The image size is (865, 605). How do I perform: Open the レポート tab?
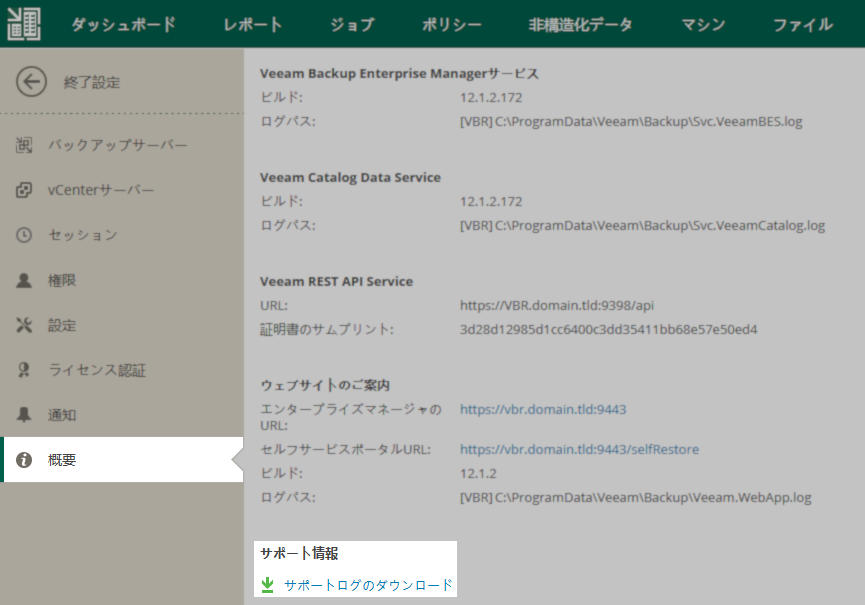click(x=253, y=24)
